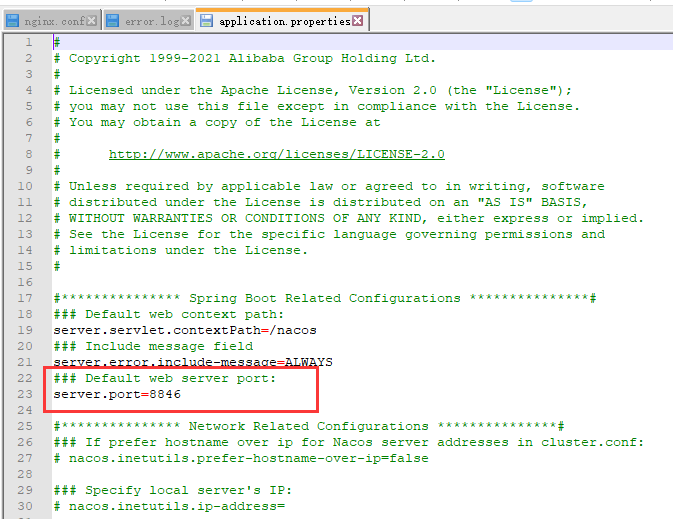Click the "### Default web context path:" comment
Screen dimensions: 673x519
pyautogui.click(x=169, y=314)
